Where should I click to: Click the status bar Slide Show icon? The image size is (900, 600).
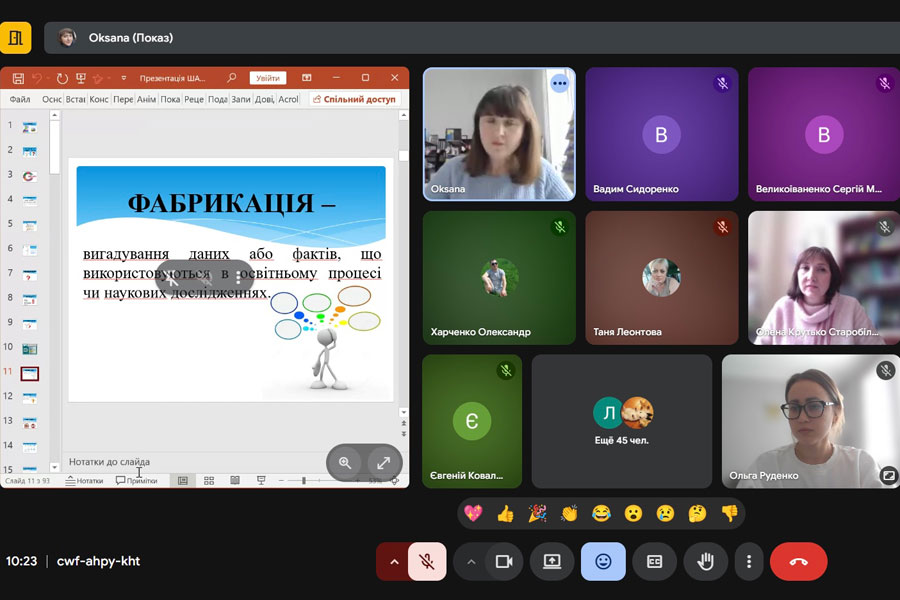coord(261,481)
